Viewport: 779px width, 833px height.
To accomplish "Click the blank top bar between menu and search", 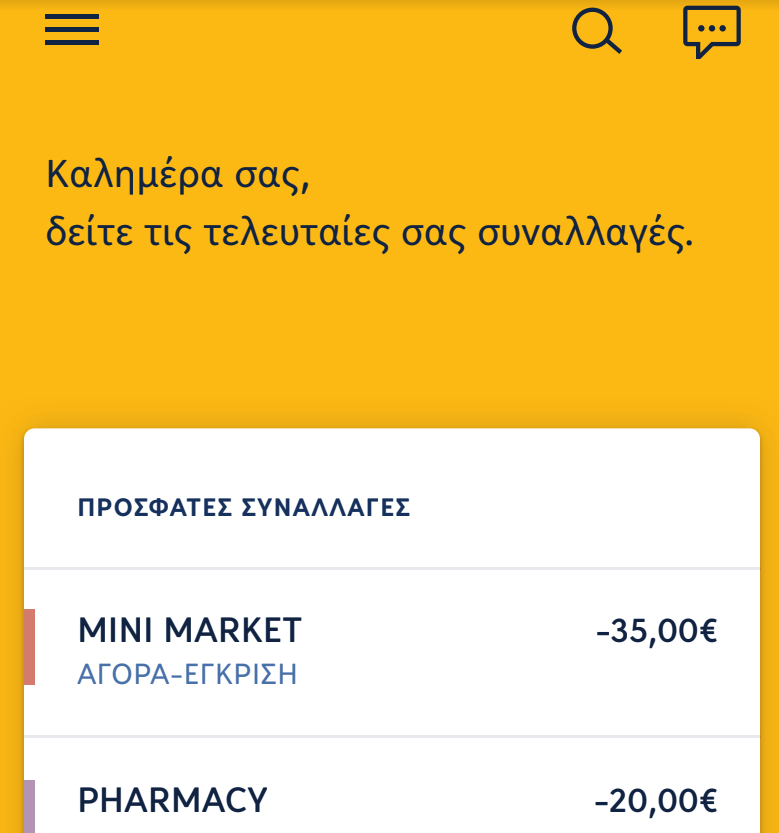I will [x=330, y=30].
